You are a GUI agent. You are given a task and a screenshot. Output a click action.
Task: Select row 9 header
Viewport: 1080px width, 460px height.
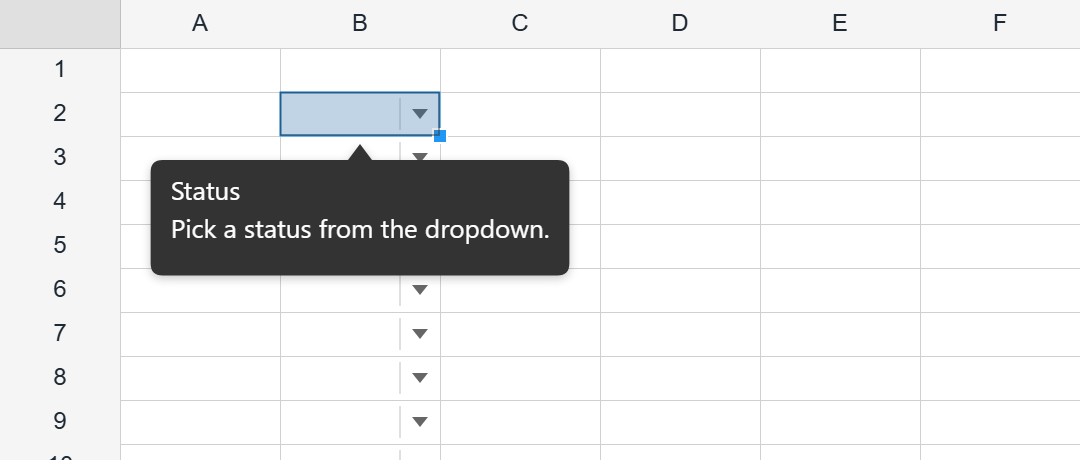tap(60, 423)
